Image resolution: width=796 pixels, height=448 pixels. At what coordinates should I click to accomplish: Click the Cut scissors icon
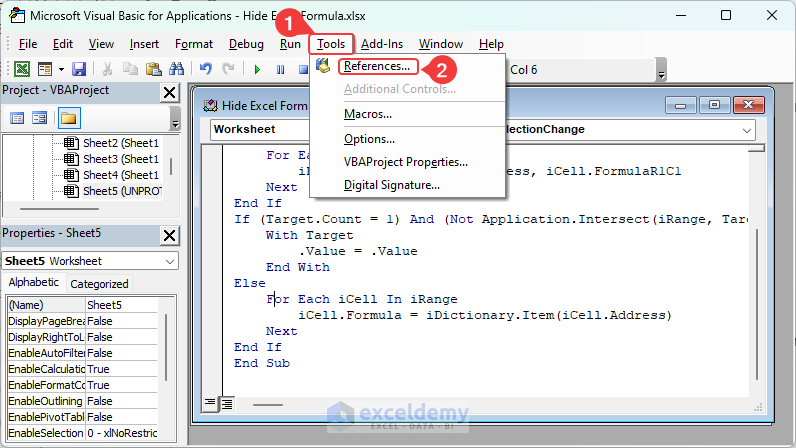107,69
